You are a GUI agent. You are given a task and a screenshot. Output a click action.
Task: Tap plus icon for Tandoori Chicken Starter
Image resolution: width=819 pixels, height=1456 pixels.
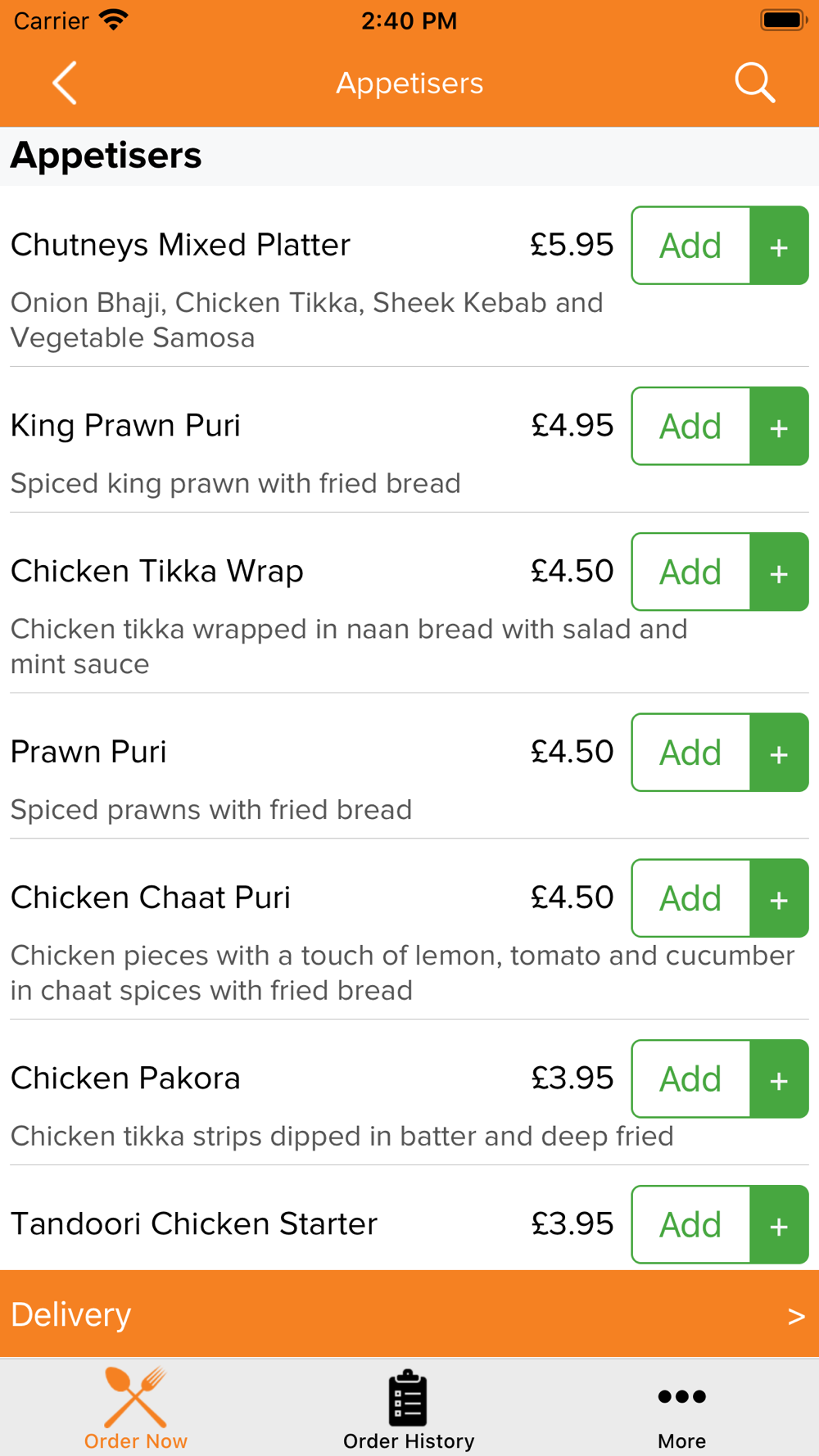tap(779, 1225)
